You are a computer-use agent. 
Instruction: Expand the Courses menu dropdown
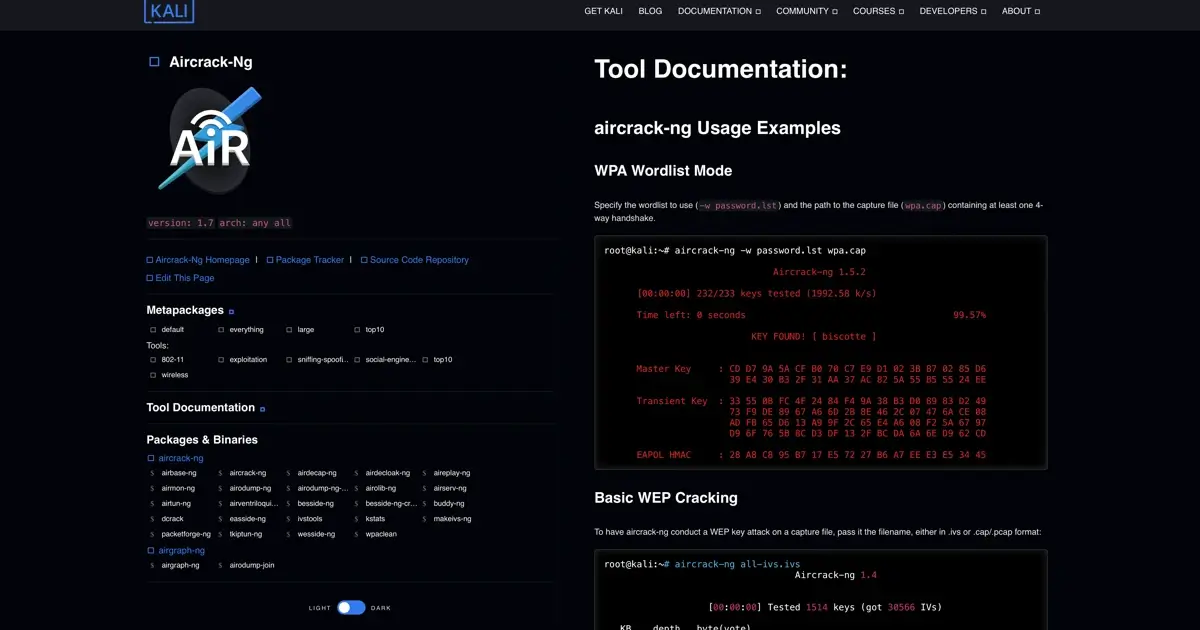click(878, 11)
